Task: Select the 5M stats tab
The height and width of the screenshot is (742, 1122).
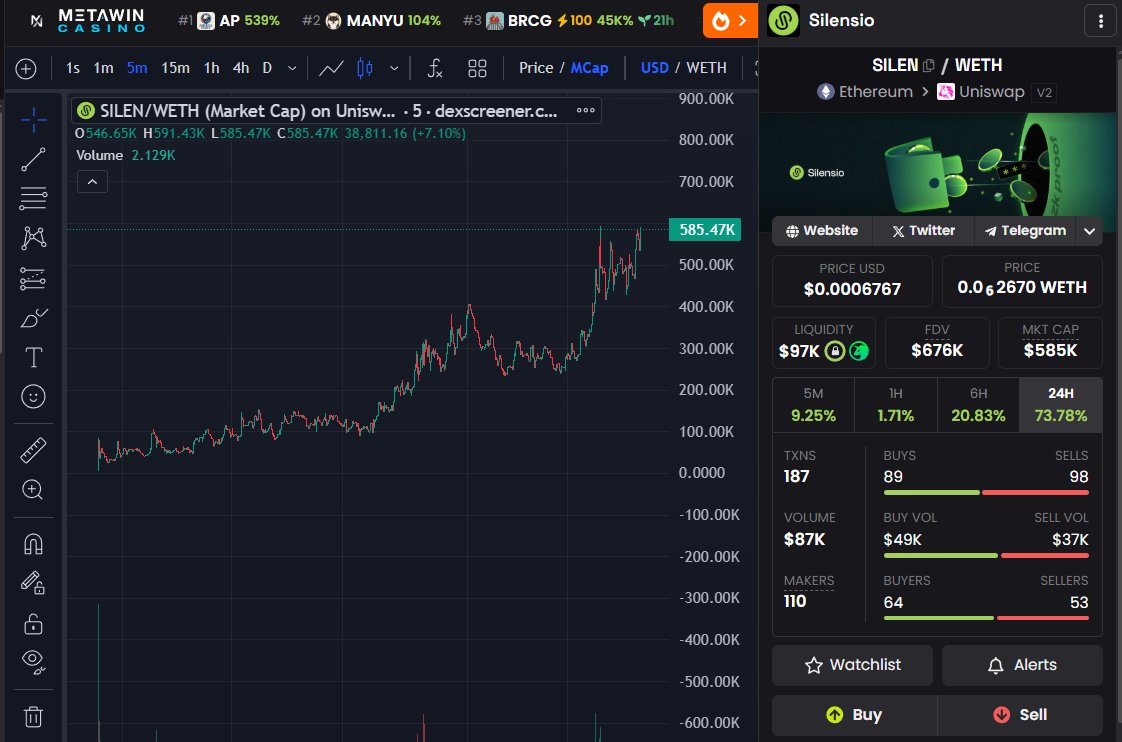Action: tap(813, 405)
